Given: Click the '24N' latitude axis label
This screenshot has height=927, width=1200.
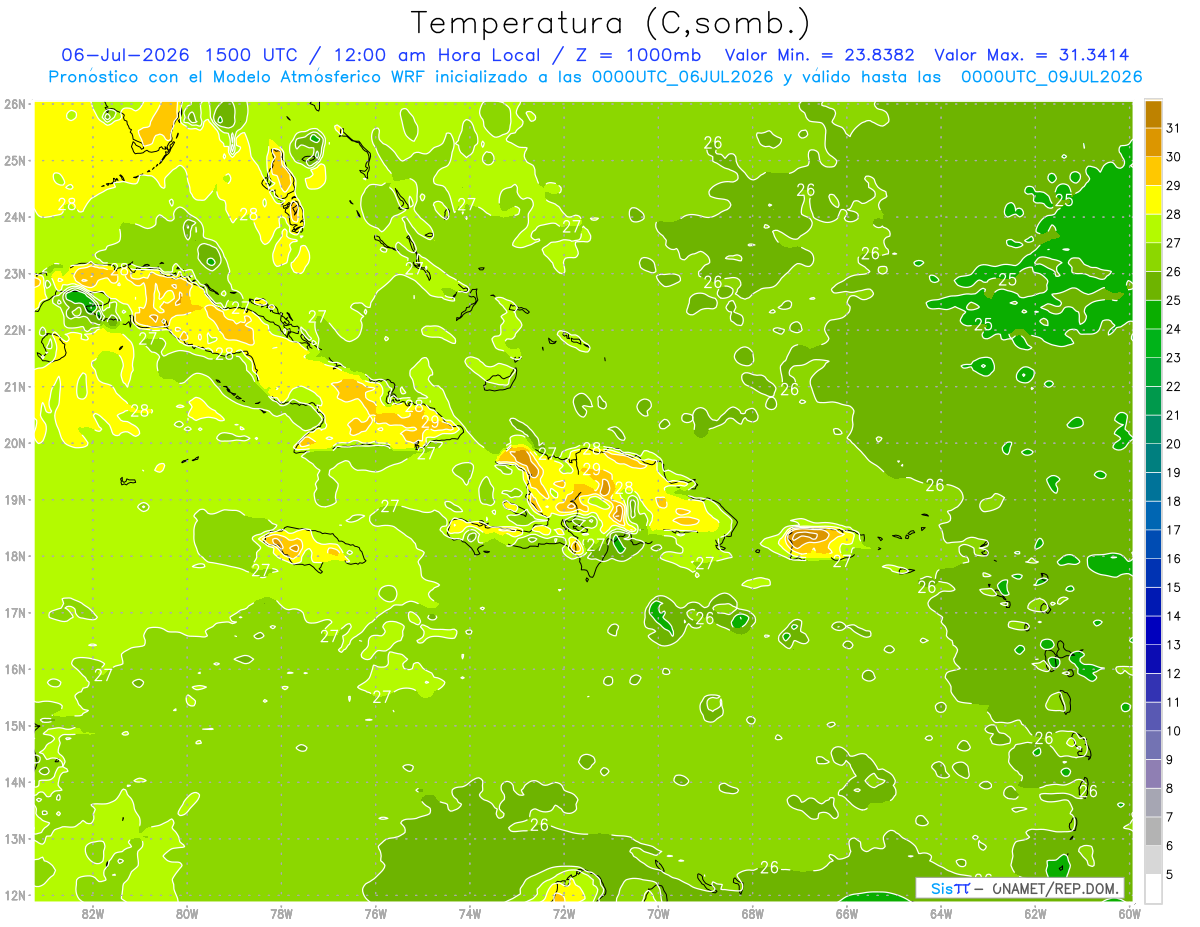Looking at the screenshot, I should 14,217.
